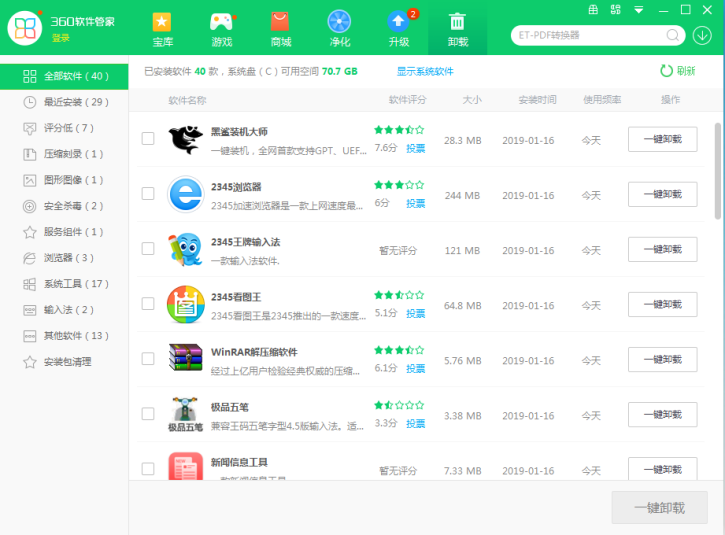Open the 宝库 software library tab
This screenshot has height=535, width=725.
point(162,29)
